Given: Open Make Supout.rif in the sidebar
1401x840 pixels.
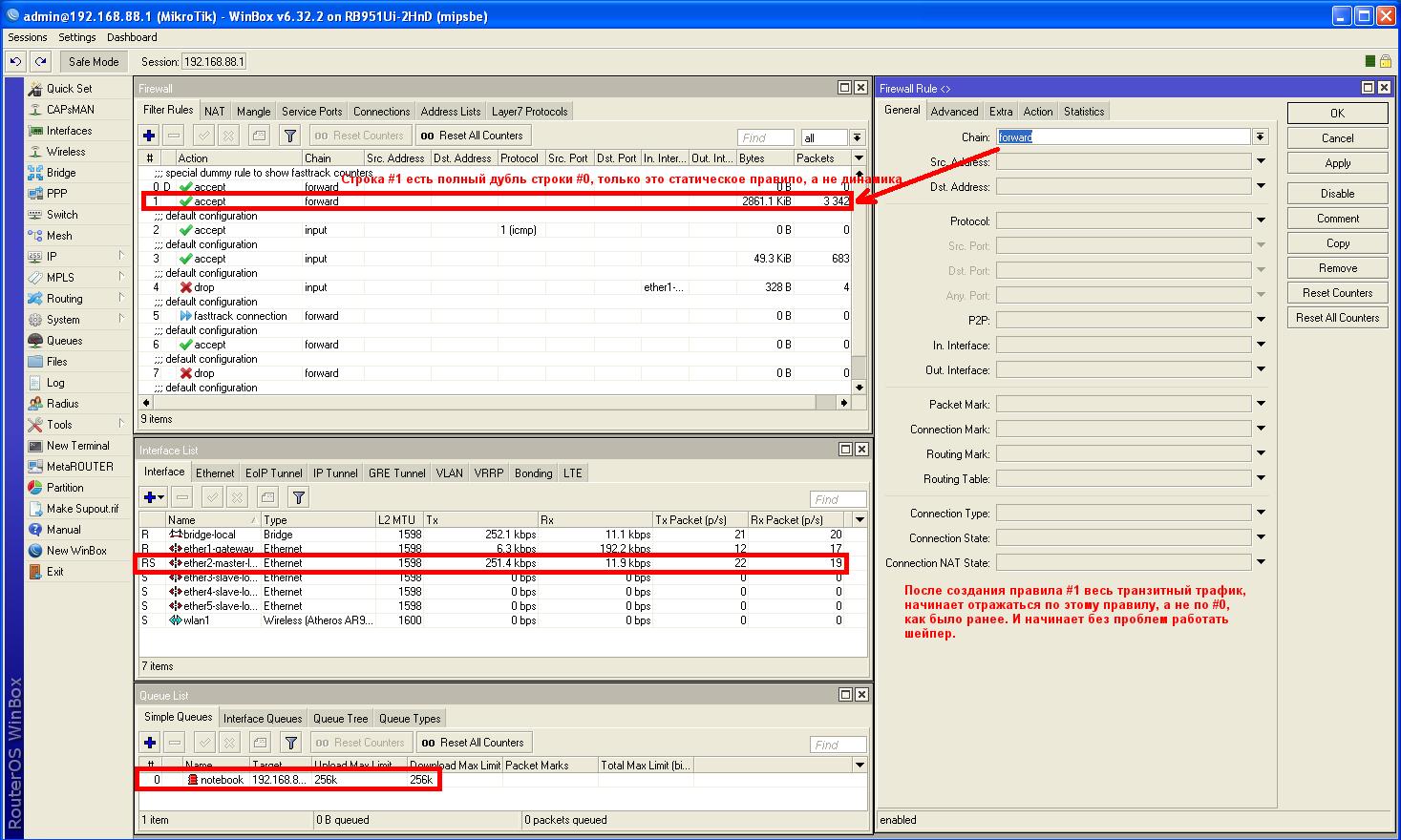Looking at the screenshot, I should [82, 509].
